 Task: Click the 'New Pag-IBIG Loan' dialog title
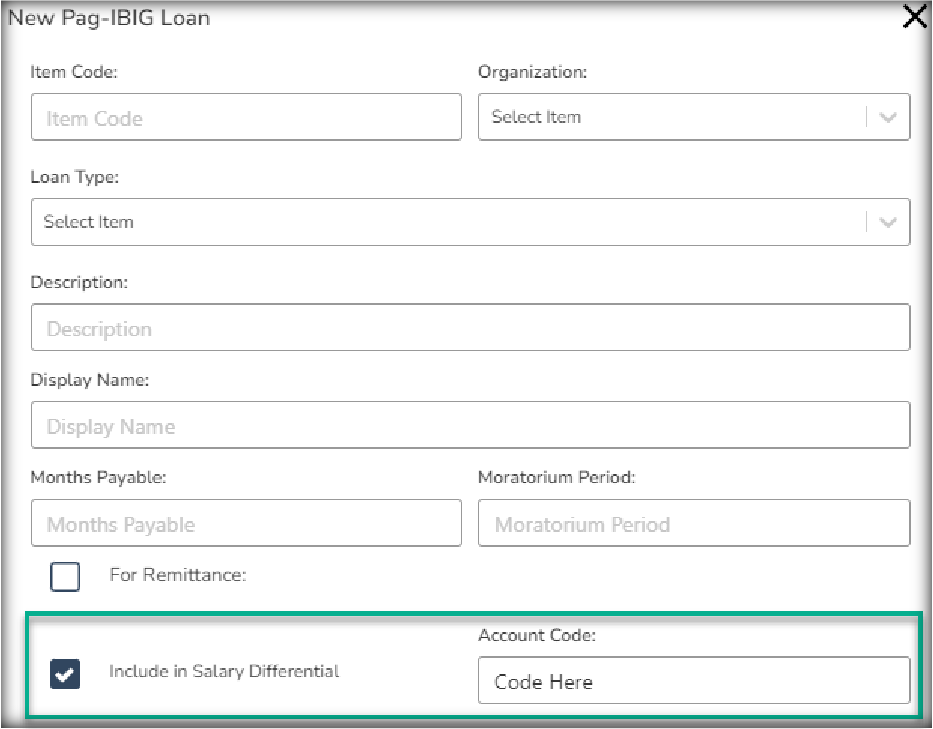click(110, 18)
